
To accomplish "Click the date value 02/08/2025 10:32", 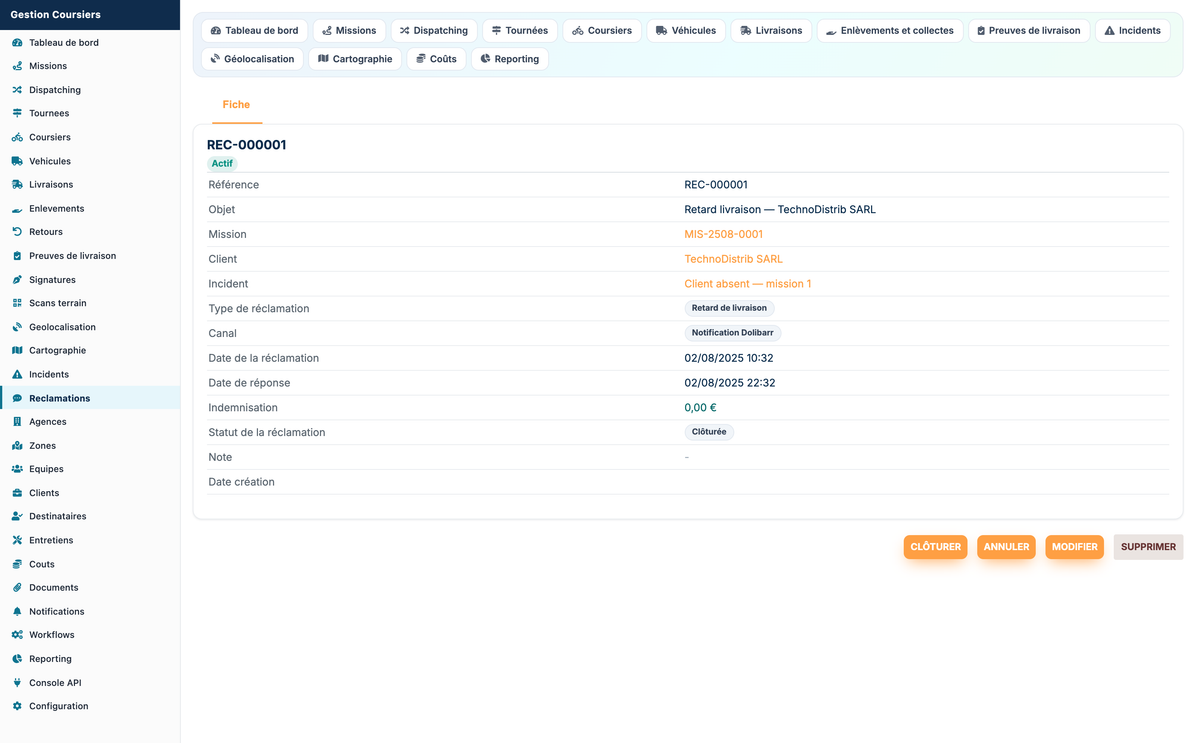I will click(x=729, y=358).
